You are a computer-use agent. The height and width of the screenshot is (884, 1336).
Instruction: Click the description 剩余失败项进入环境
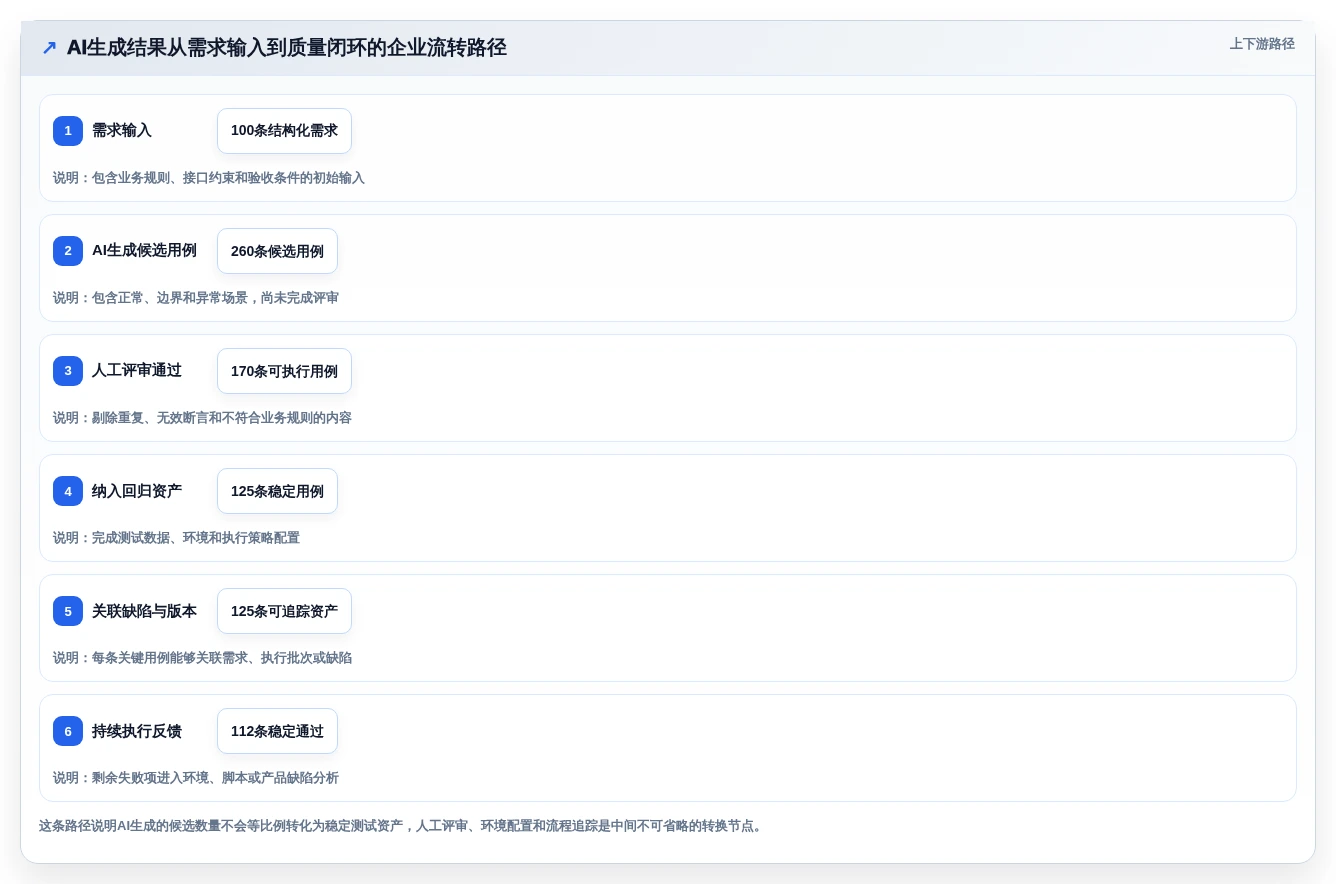[196, 778]
